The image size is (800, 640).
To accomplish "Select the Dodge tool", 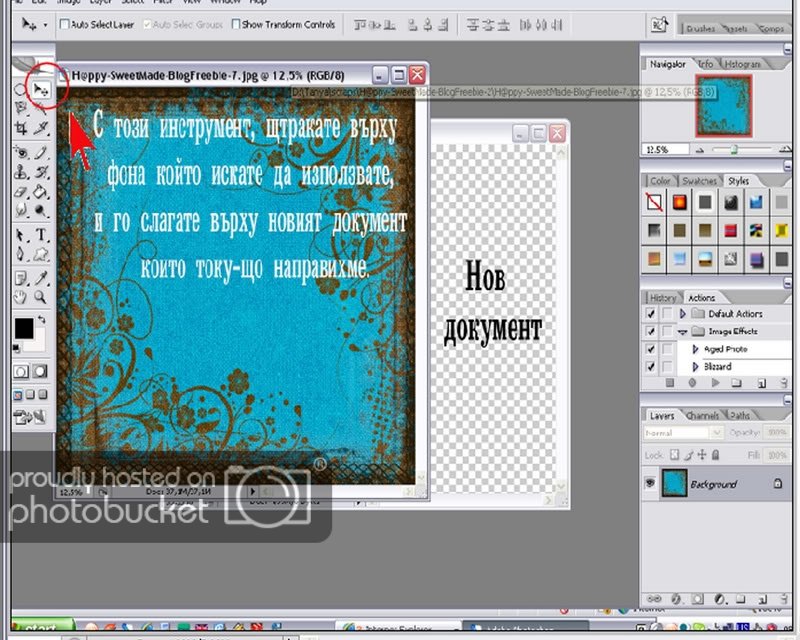I will (x=41, y=210).
